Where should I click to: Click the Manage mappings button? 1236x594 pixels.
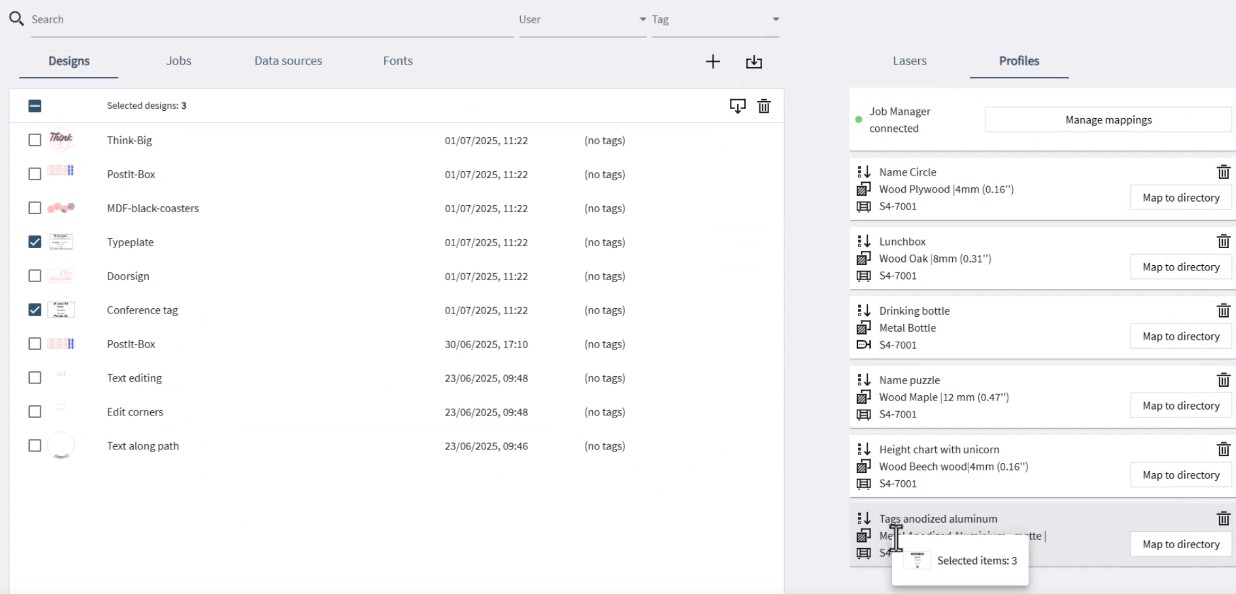tap(1108, 120)
